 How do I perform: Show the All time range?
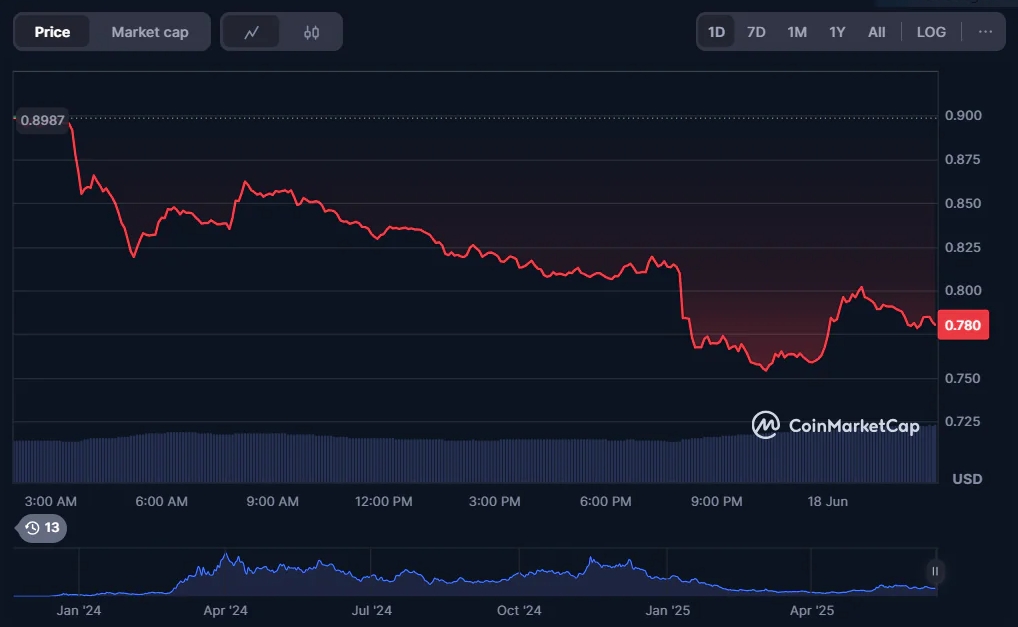point(876,32)
